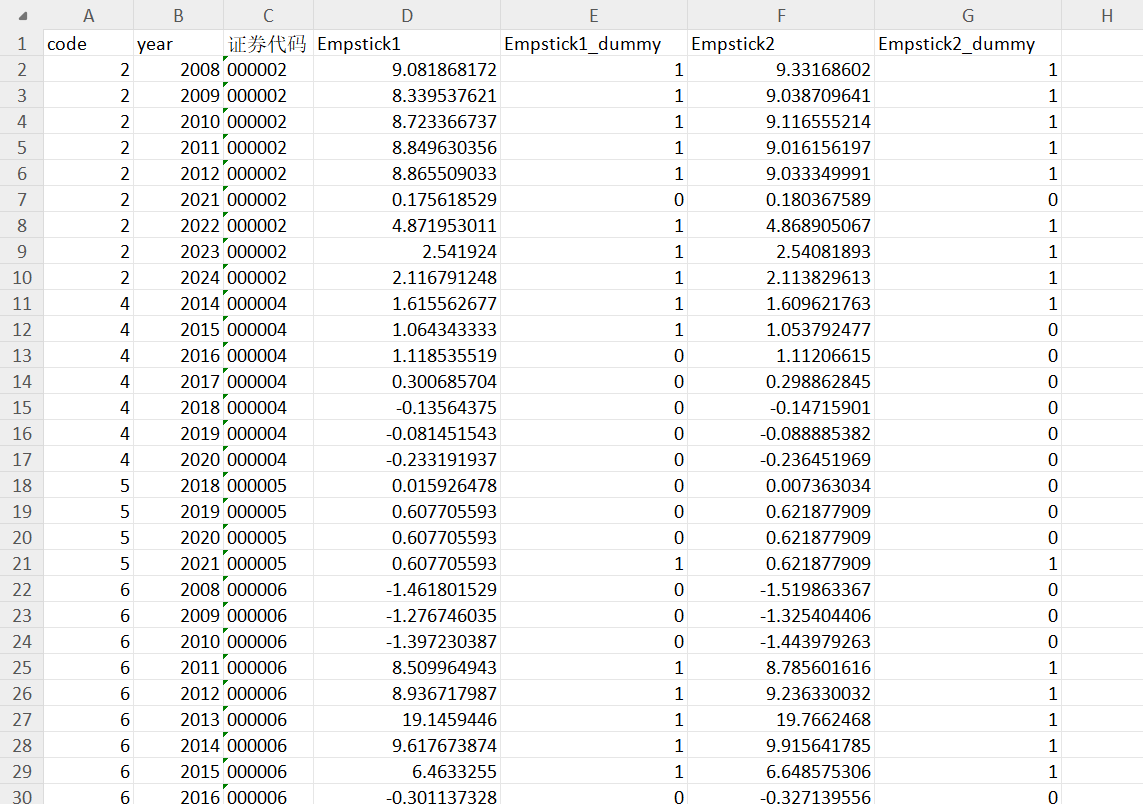This screenshot has height=804, width=1143.
Task: Select Empstick1_dummy cell in row 21
Action: tap(594, 563)
